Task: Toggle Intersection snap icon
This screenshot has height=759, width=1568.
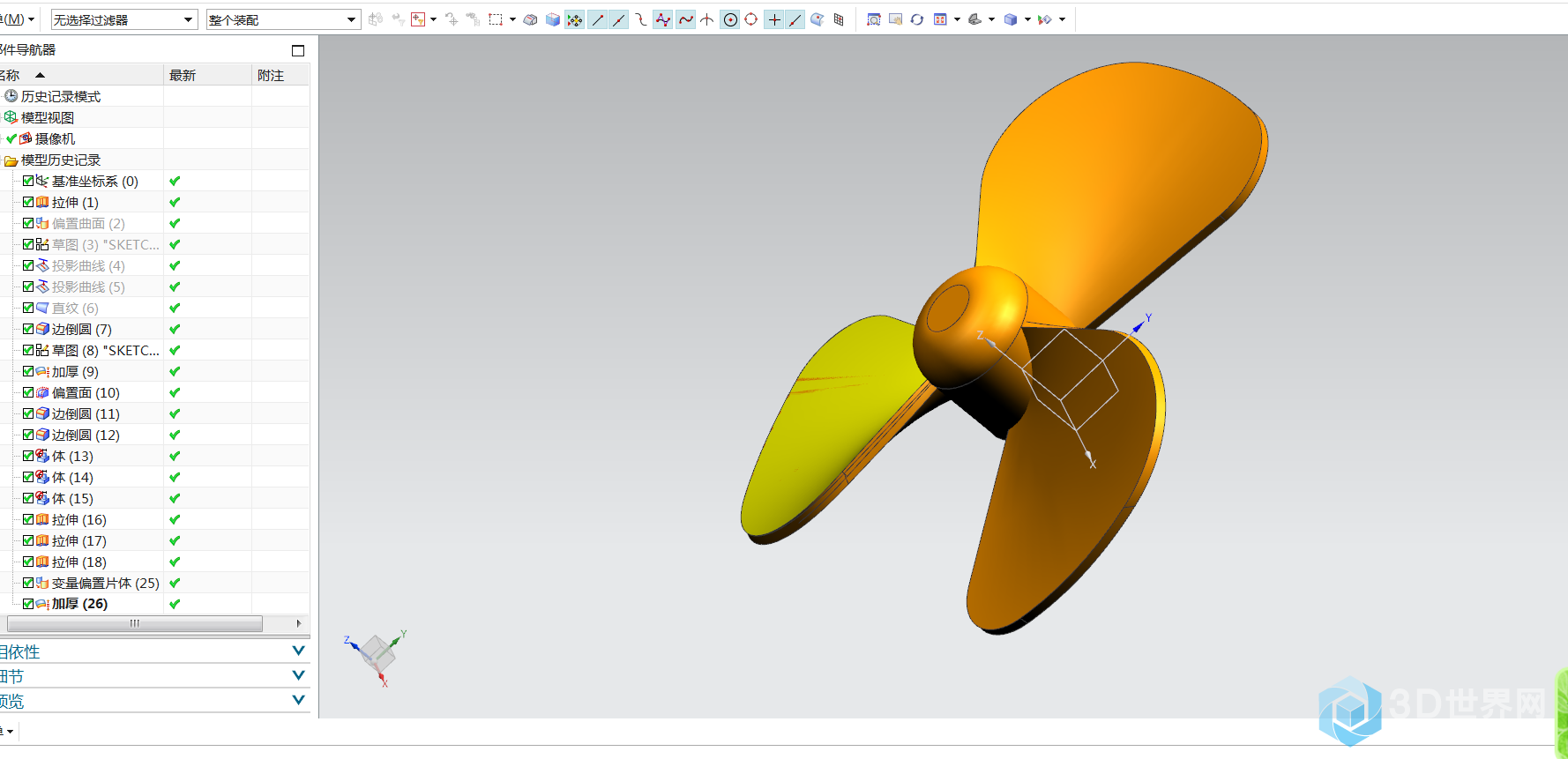Action: pyautogui.click(x=706, y=19)
